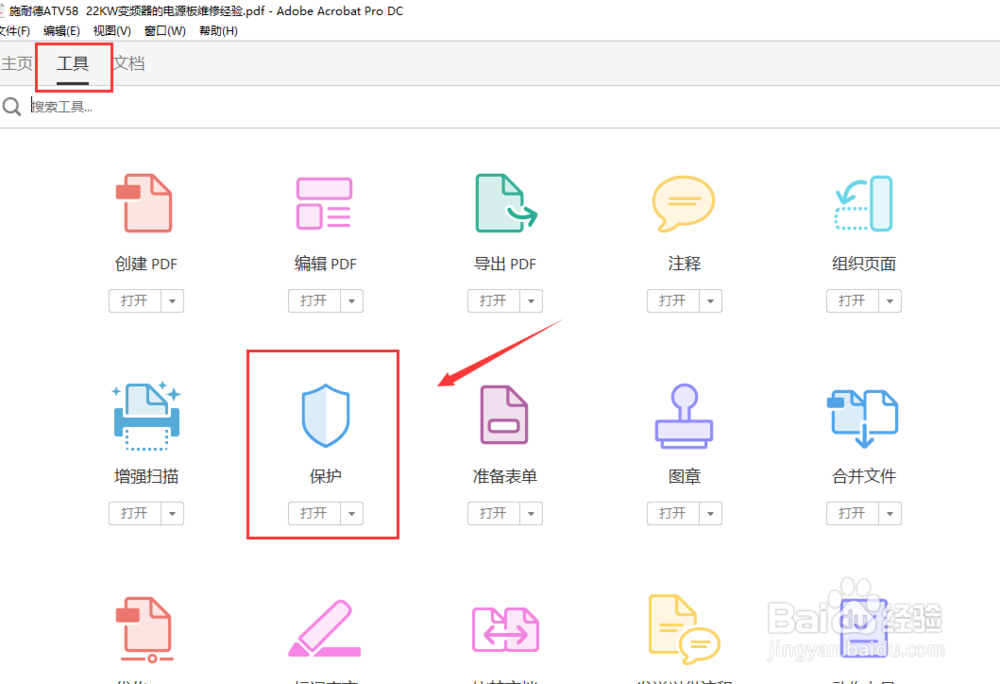Click the 标记密文 pink pen icon

coord(325,628)
